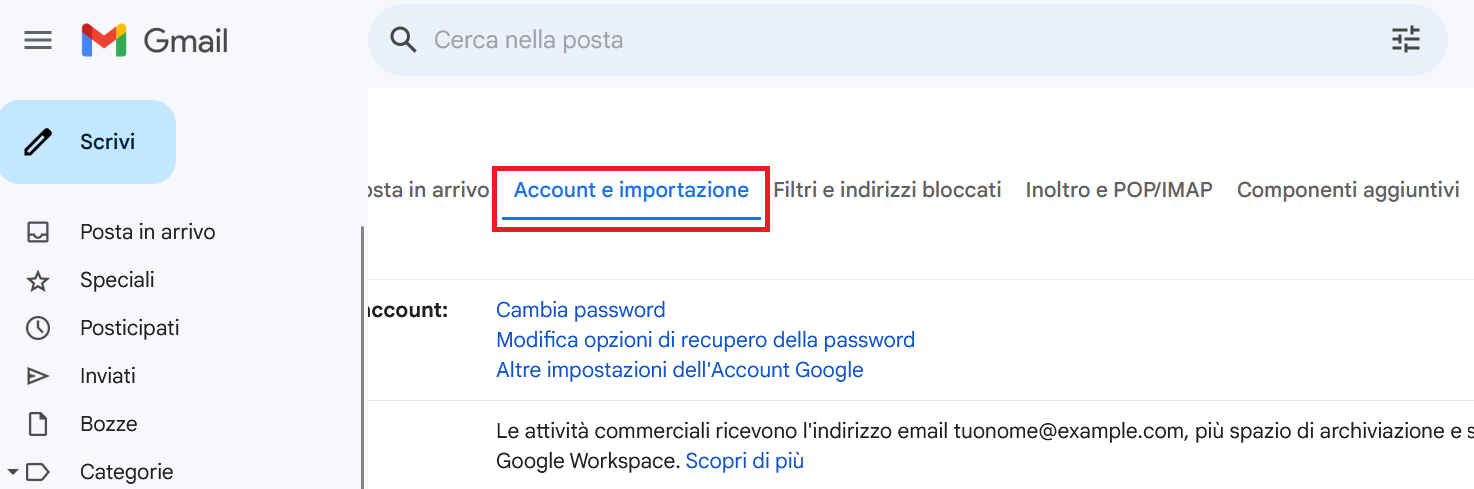Open Bozze via the document icon
1474x489 pixels.
click(x=38, y=424)
